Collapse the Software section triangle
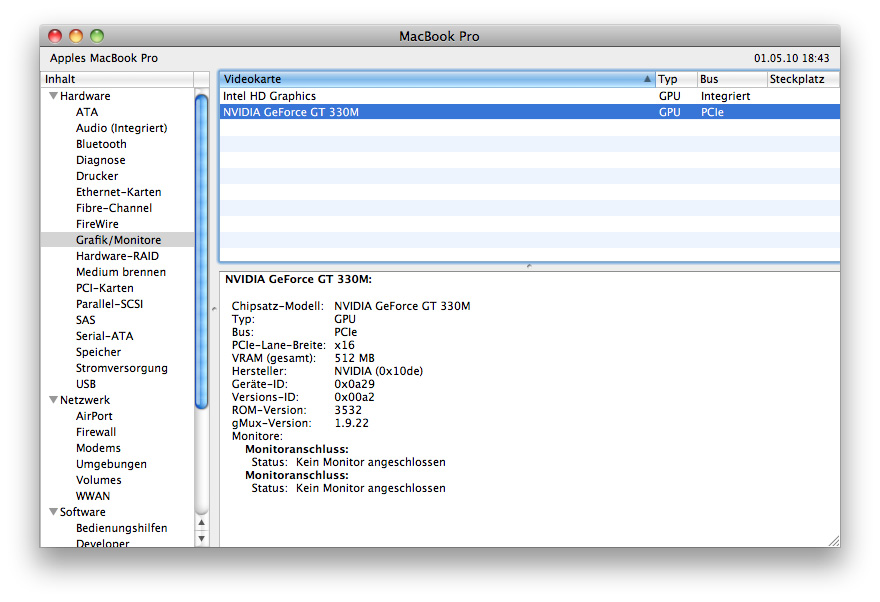Viewport: 880px width, 602px height. pyautogui.click(x=53, y=512)
